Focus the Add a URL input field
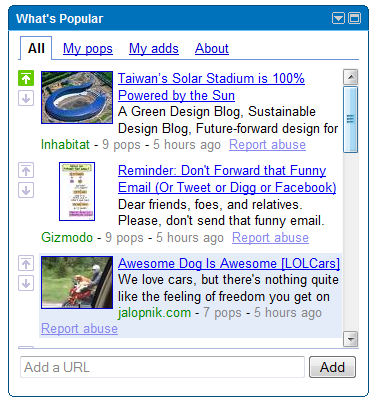376x403 pixels. pyautogui.click(x=162, y=367)
